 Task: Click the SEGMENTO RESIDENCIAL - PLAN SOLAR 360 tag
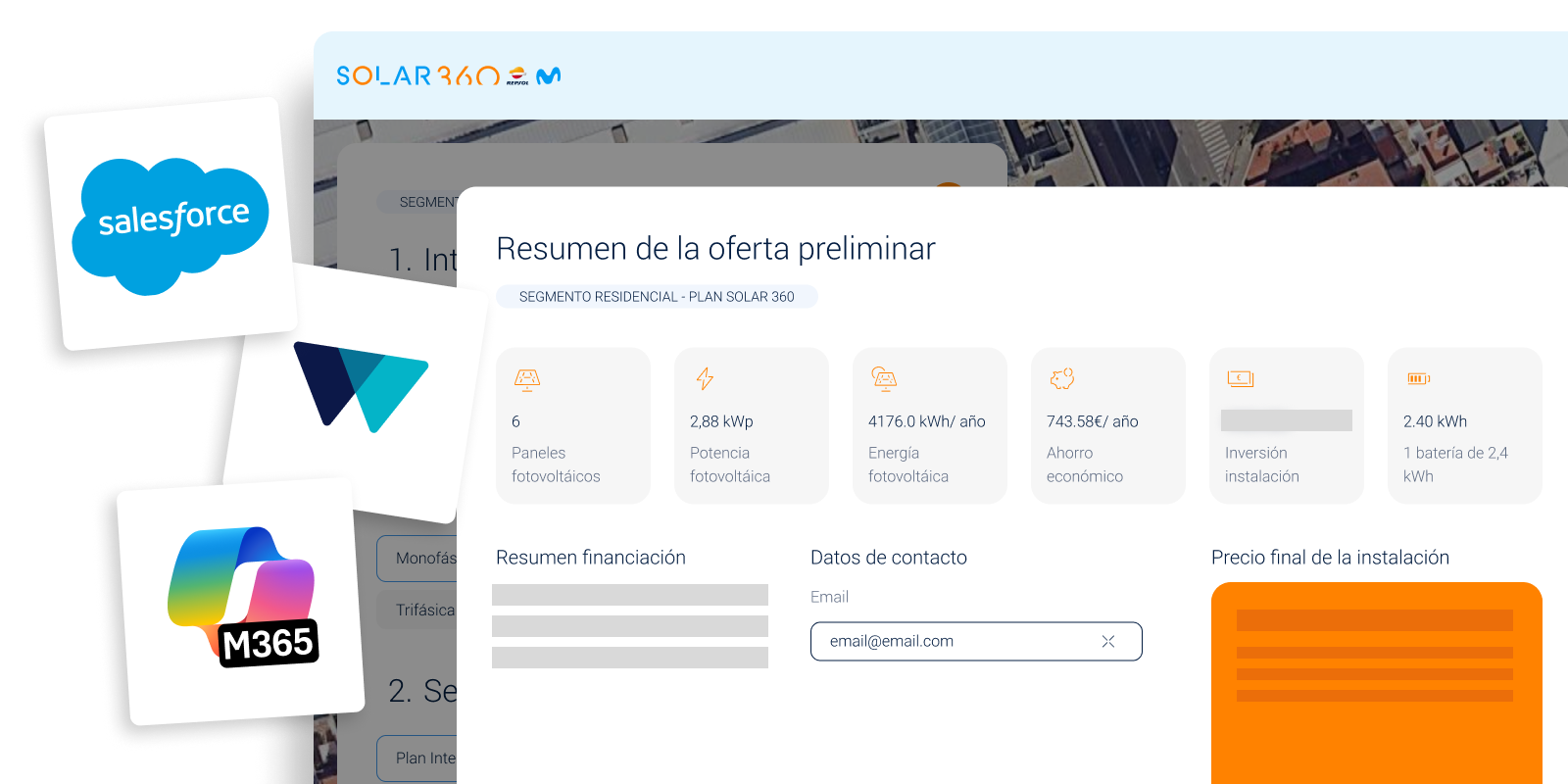pos(657,297)
